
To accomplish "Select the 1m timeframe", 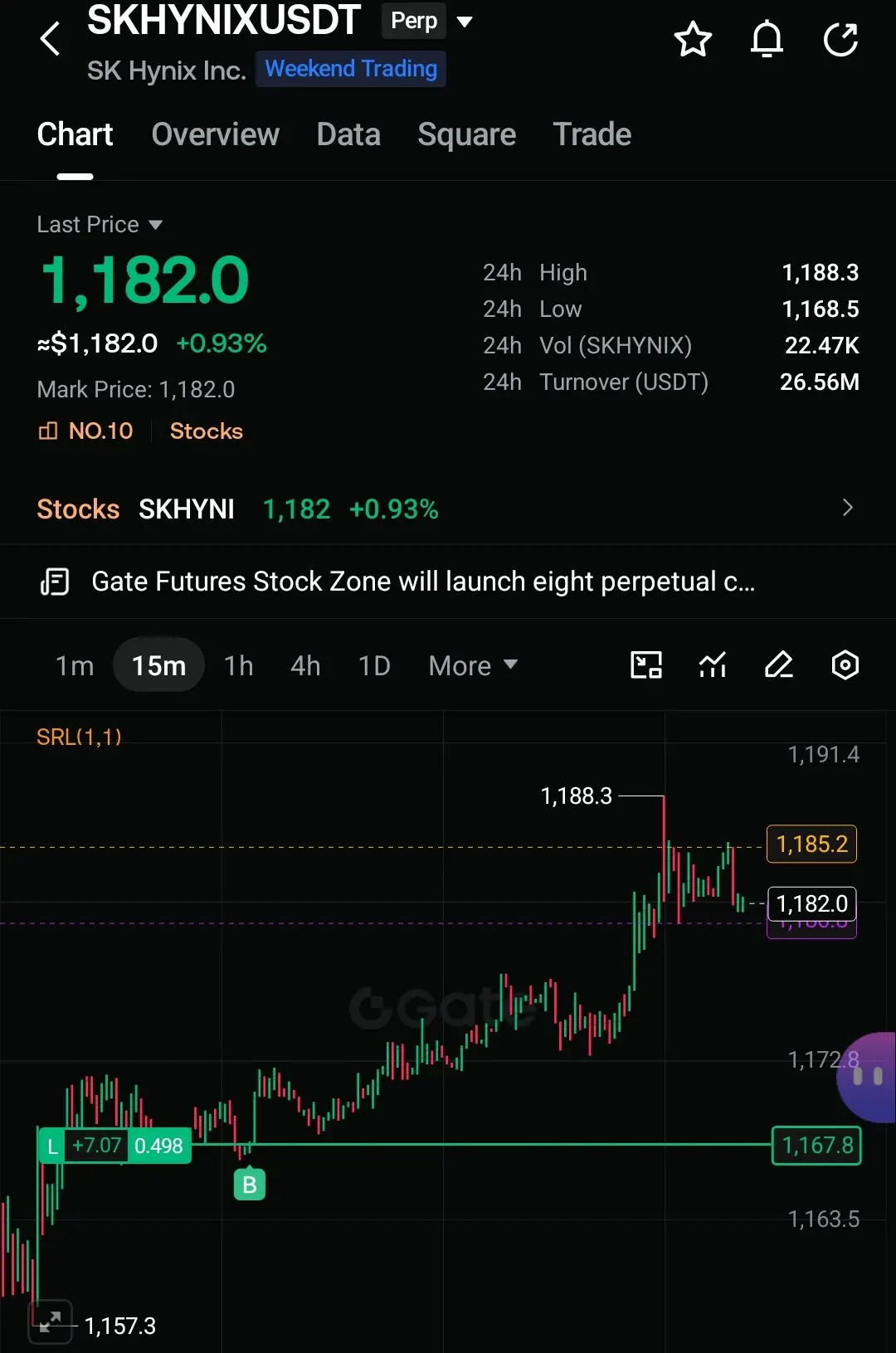I will click(75, 665).
